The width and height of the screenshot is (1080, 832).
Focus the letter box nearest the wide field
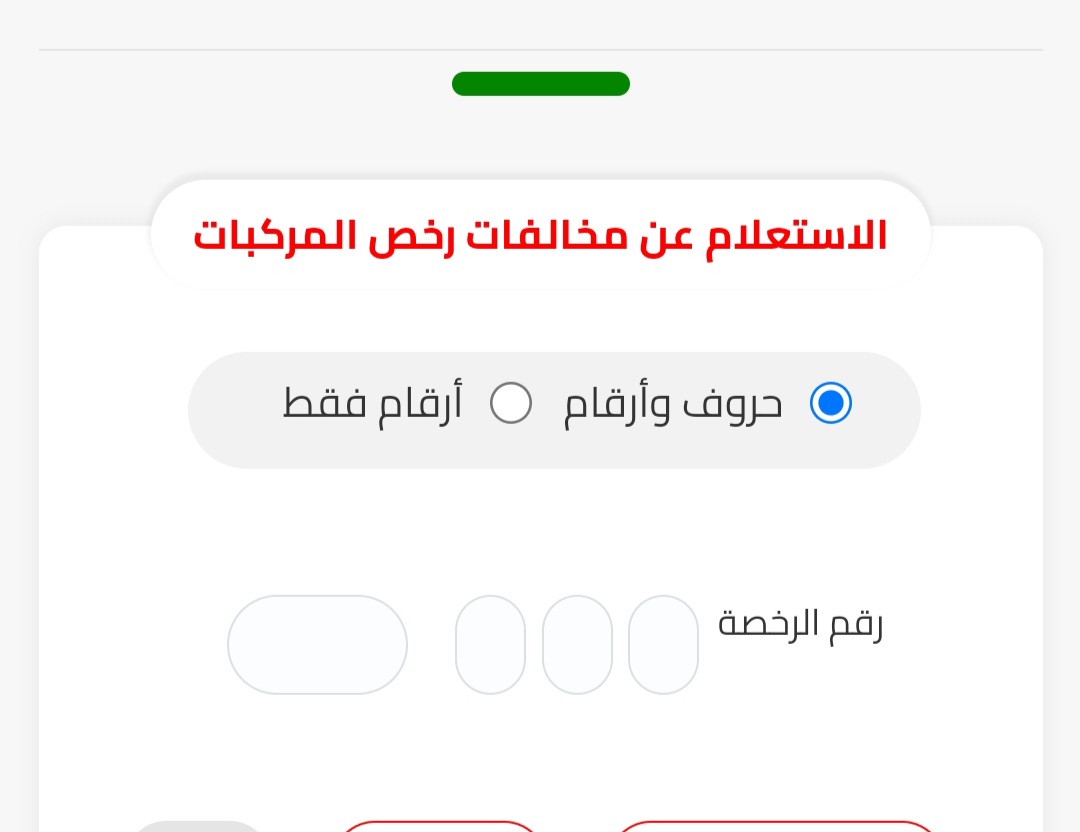click(490, 645)
